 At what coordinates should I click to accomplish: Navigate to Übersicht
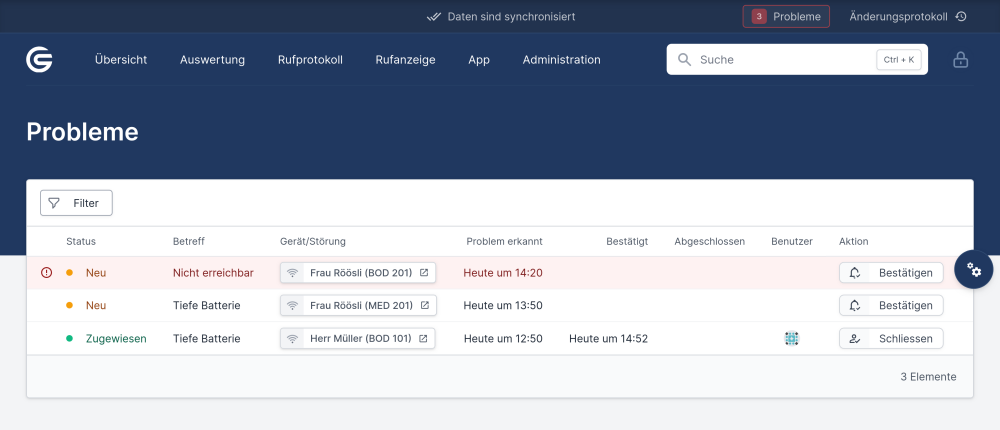point(121,60)
